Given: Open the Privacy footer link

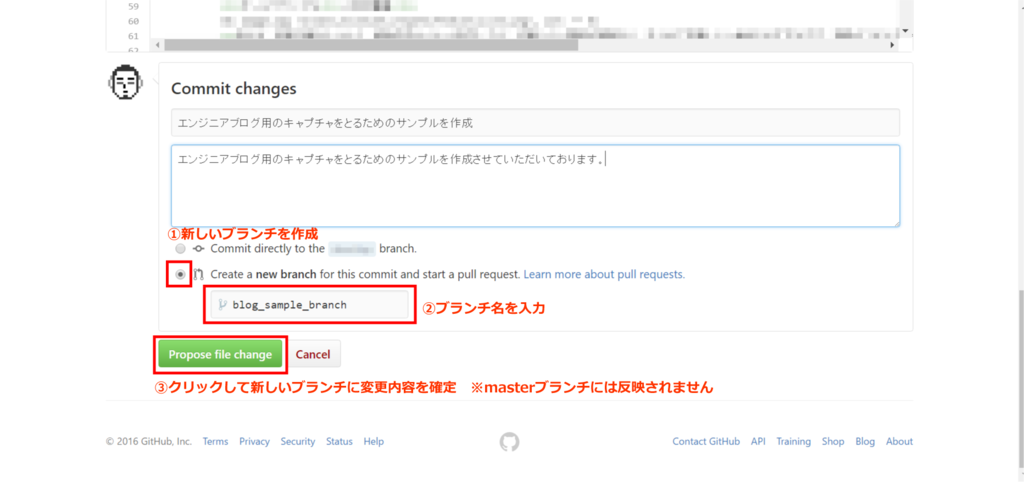Looking at the screenshot, I should point(254,442).
